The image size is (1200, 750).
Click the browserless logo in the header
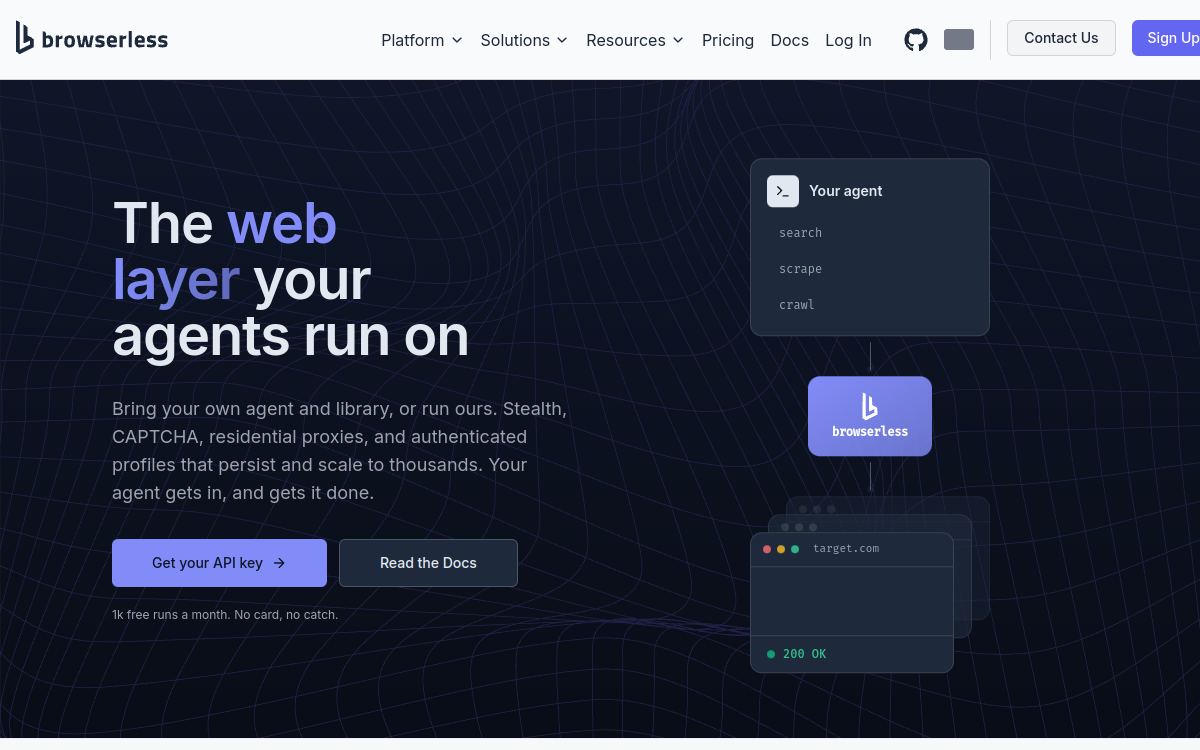(92, 38)
